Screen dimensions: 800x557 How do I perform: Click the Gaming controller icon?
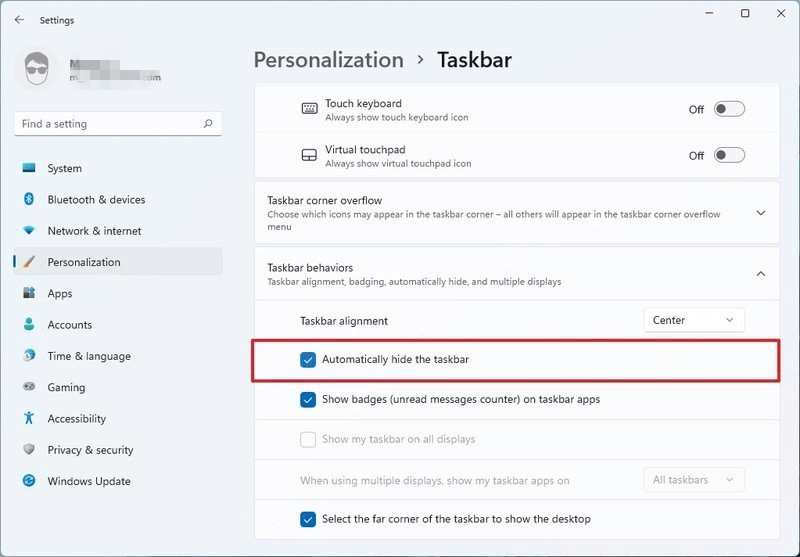(29, 387)
